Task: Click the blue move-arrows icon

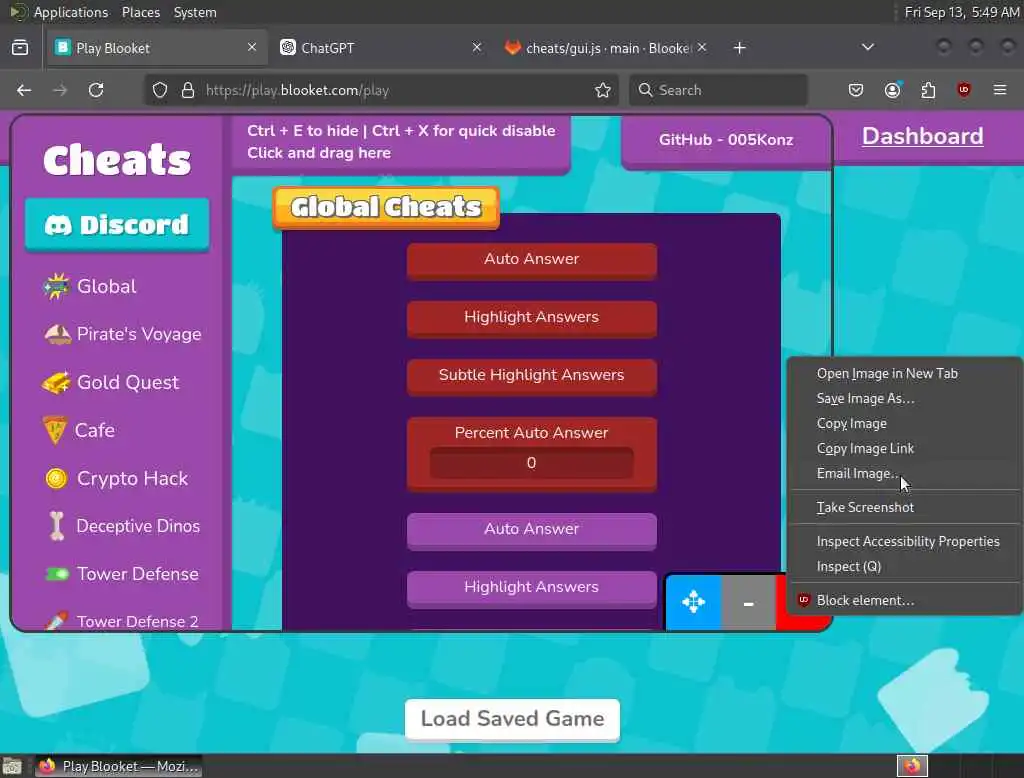Action: [694, 602]
